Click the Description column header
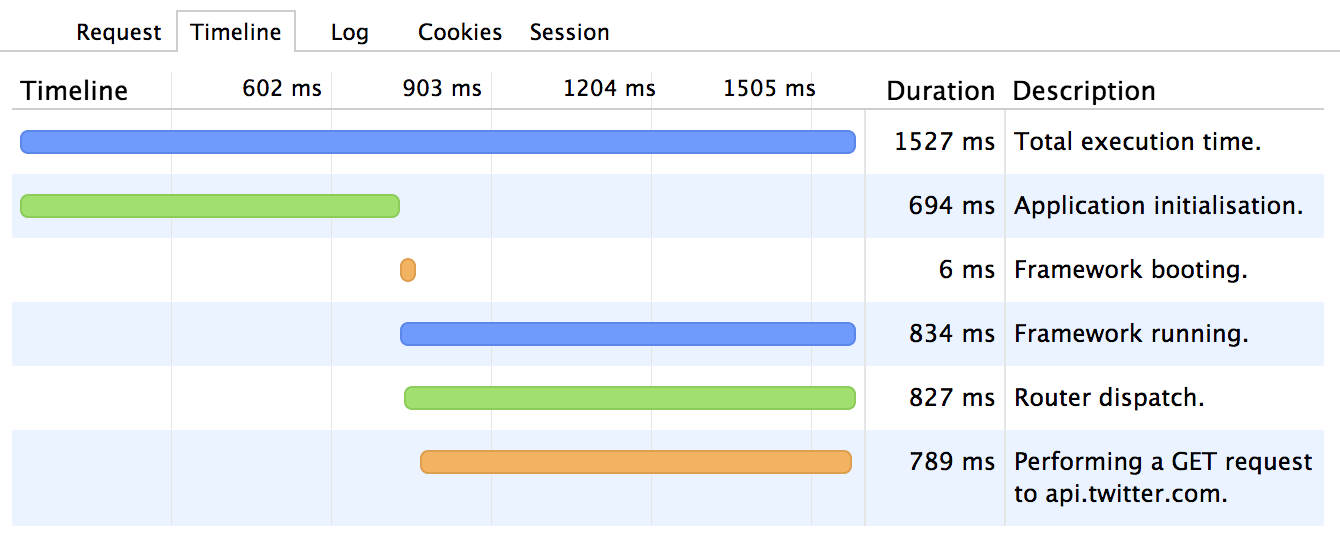 [x=1084, y=91]
